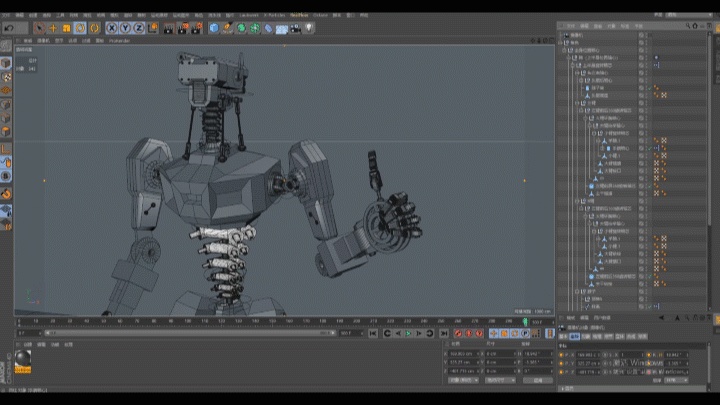Toggle the X axis lock
This screenshot has height=405, width=720.
pyautogui.click(x=112, y=28)
